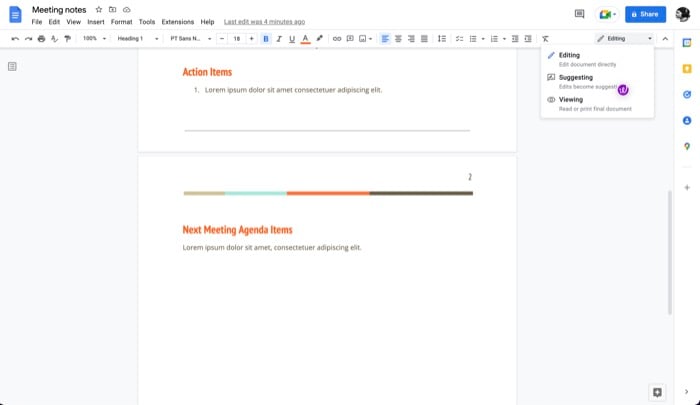Select Editing mode option
The image size is (700, 405).
[x=597, y=59]
